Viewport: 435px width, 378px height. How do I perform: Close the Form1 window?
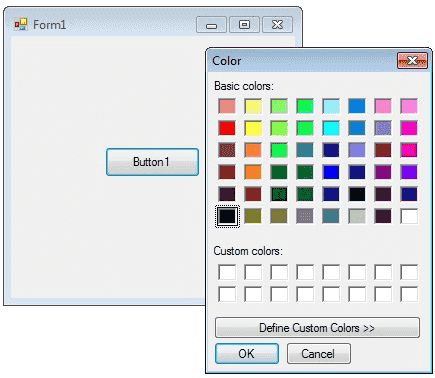pos(277,25)
